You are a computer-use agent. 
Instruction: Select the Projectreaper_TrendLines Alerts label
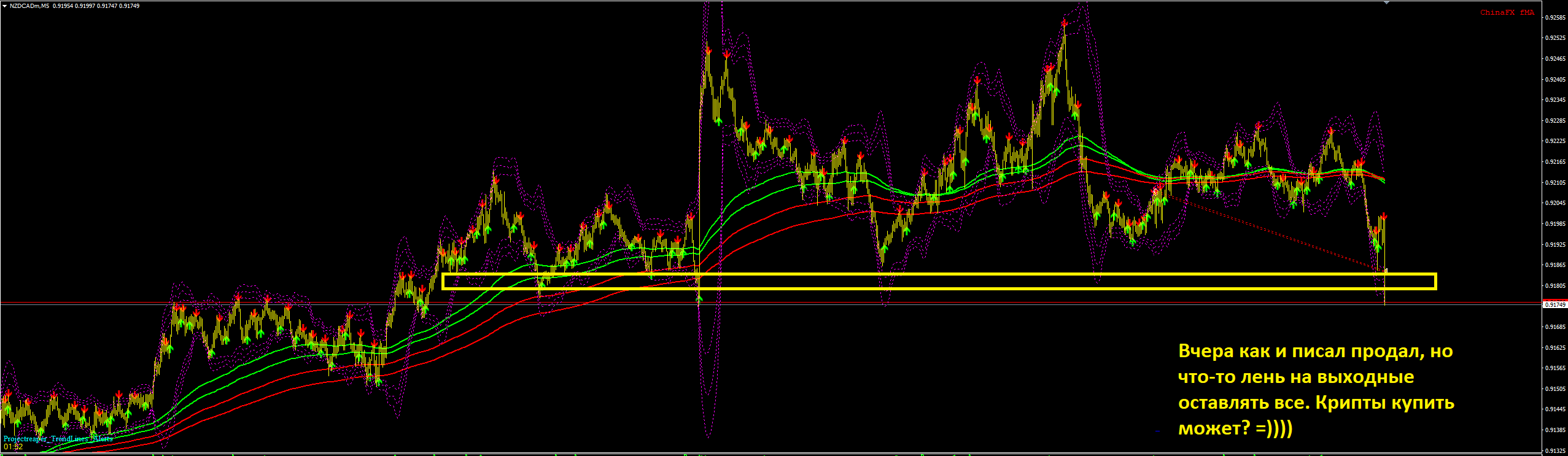point(58,438)
